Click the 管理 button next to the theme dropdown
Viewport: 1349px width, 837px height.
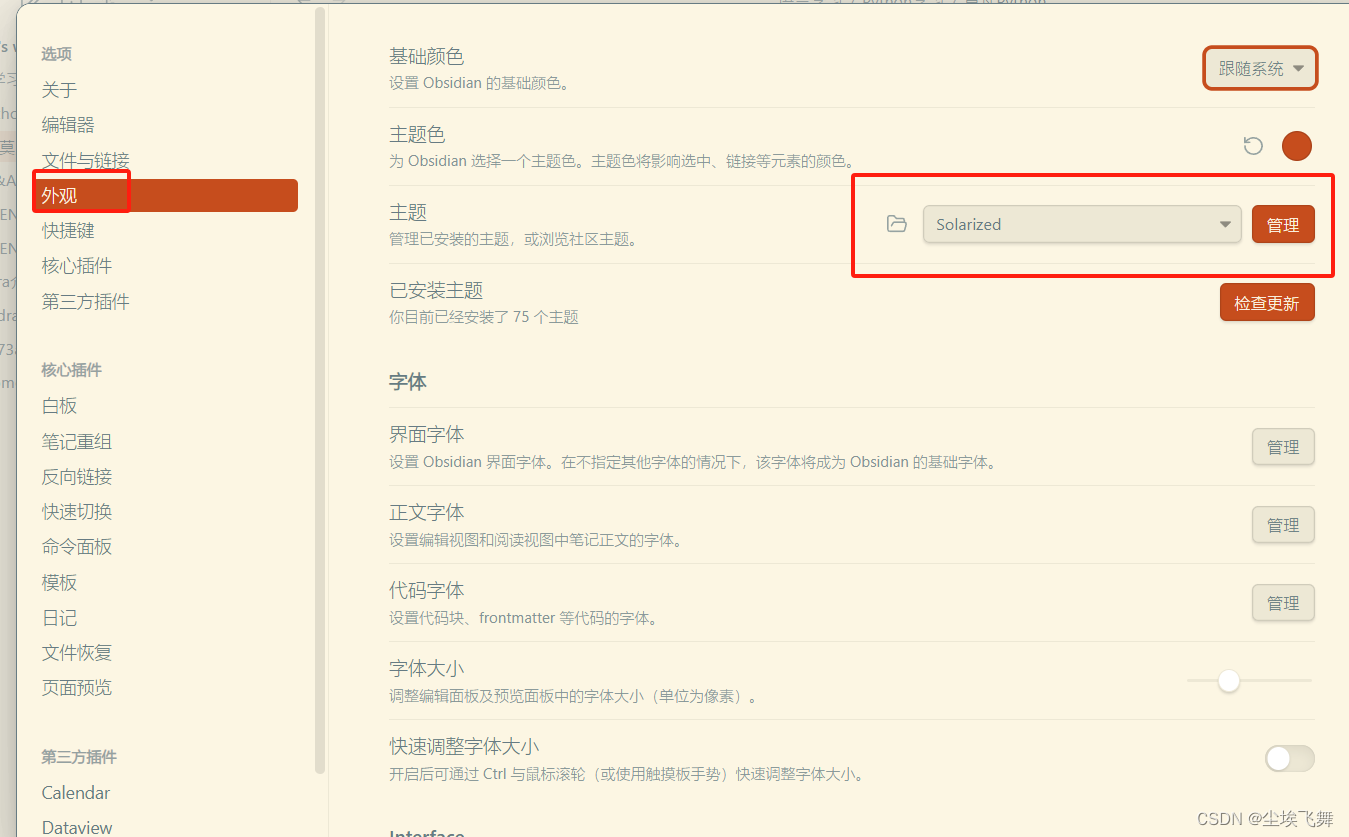1283,225
